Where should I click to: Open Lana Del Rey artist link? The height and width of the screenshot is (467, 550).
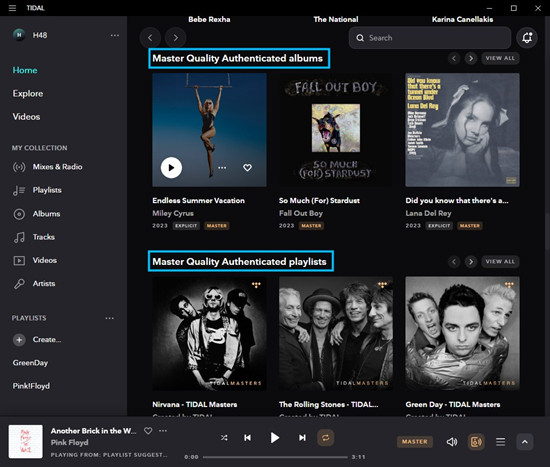point(428,213)
